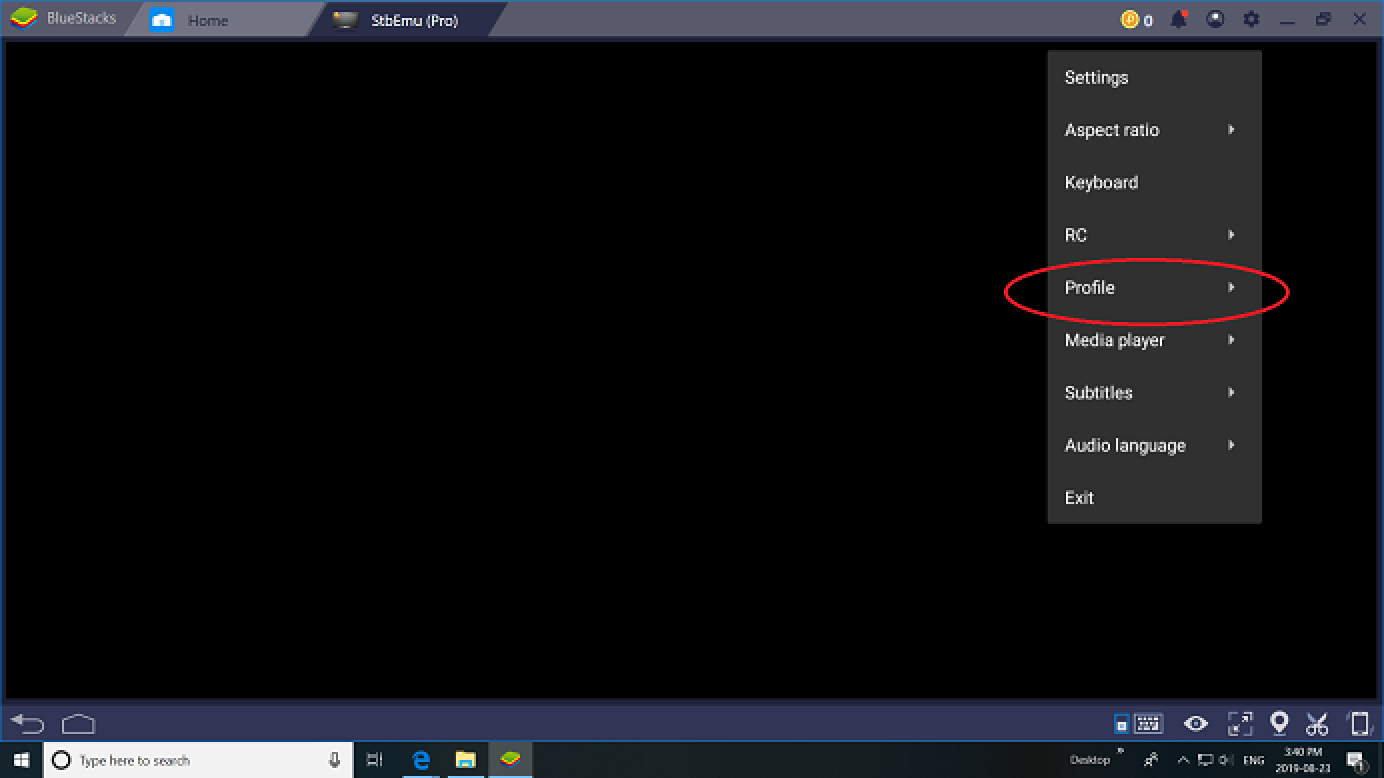Screen dimensions: 1384x778
Task: Click the BlueStacks gold coin points icon
Action: tap(1131, 20)
